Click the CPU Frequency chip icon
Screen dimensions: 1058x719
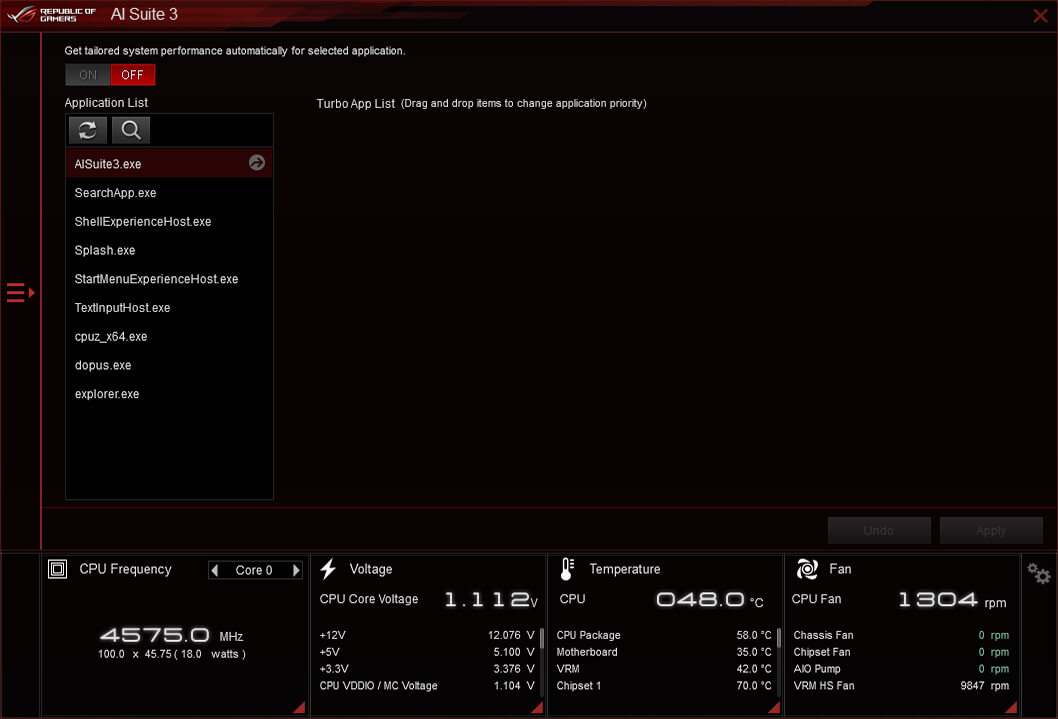(57, 569)
